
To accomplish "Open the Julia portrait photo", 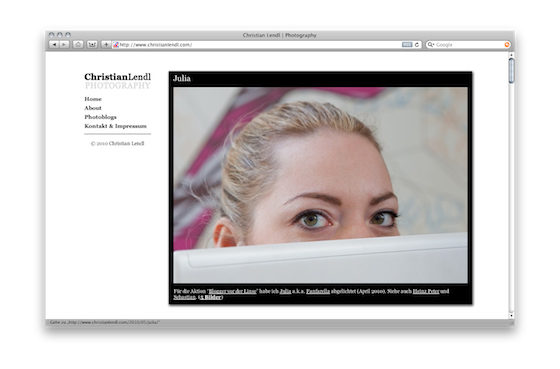I will 320,185.
